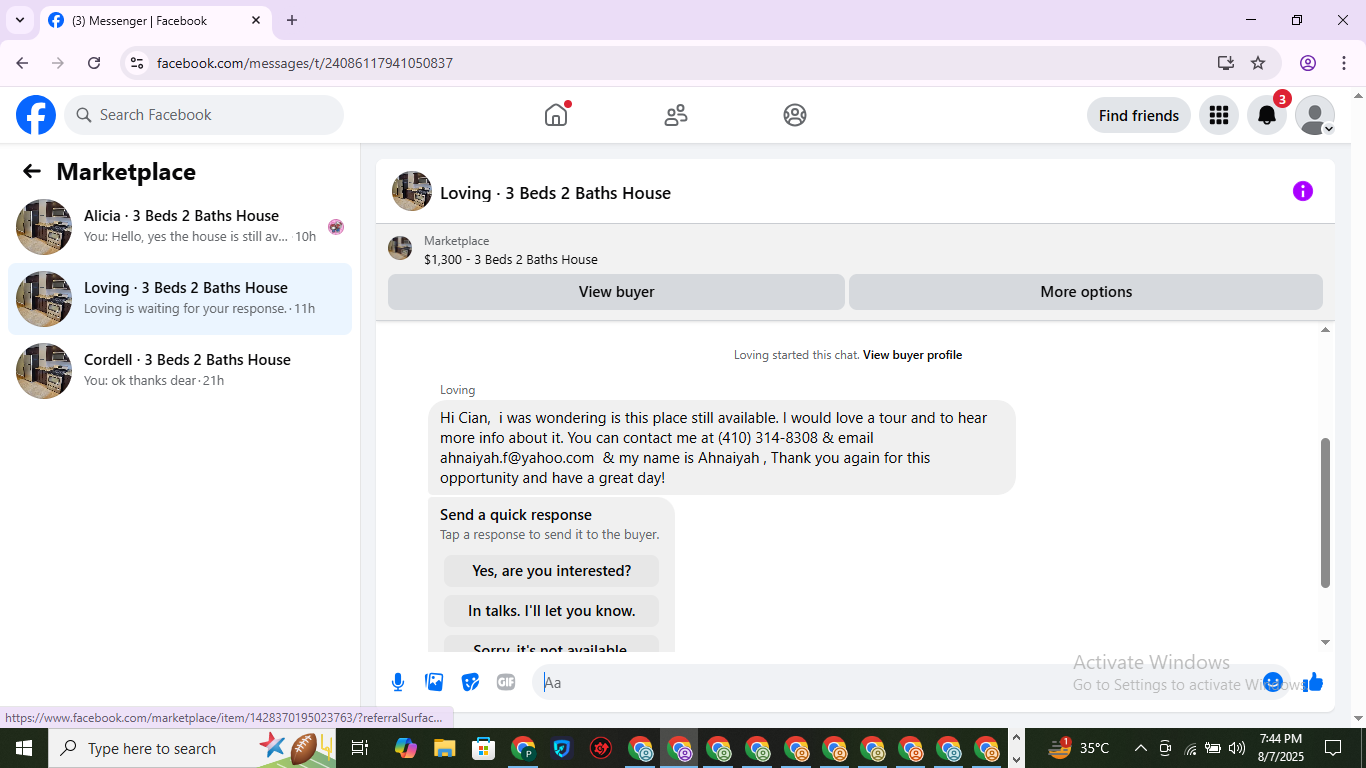Open the Home feed icon

coord(556,115)
